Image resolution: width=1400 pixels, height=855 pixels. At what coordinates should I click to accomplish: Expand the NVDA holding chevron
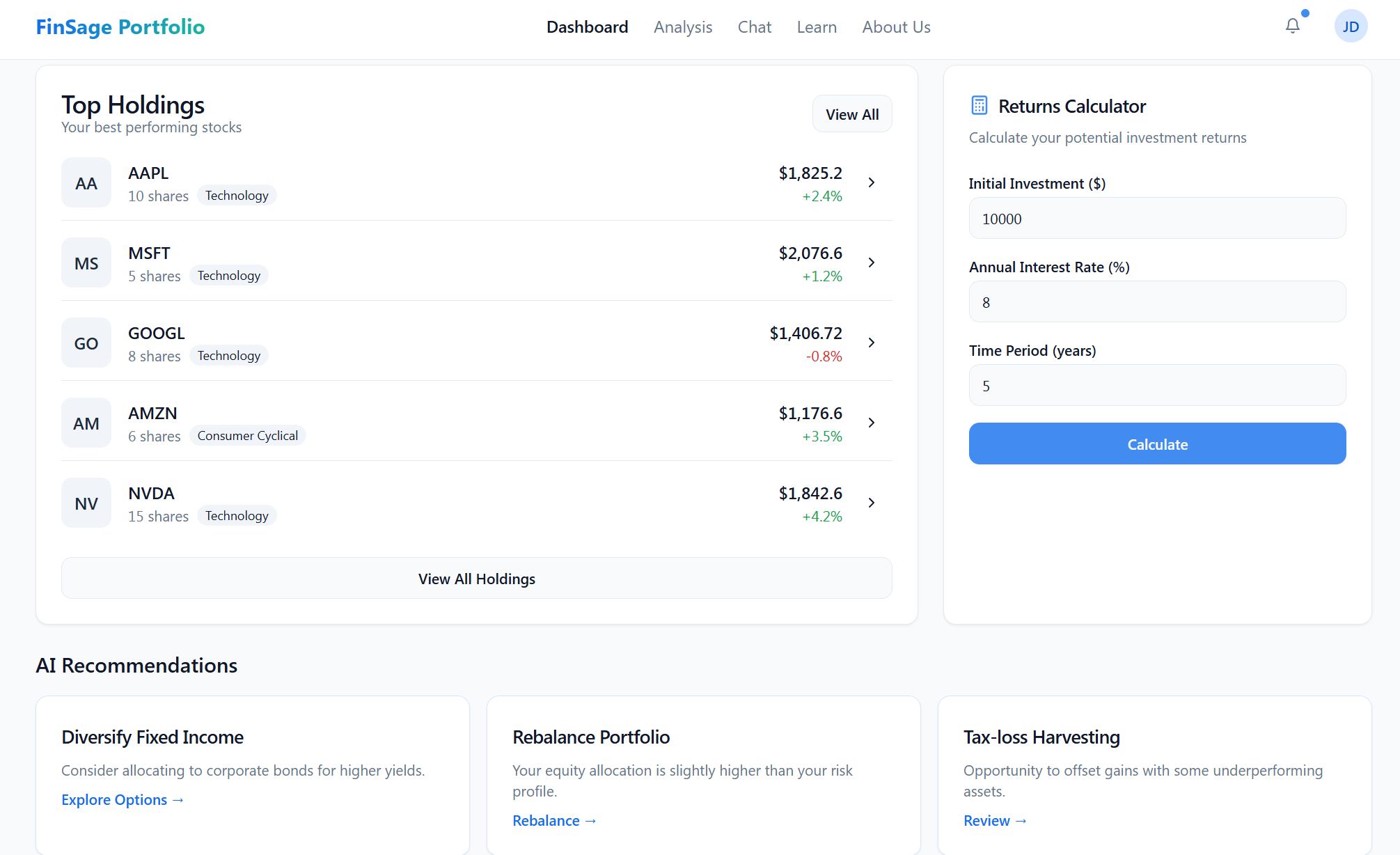tap(871, 503)
